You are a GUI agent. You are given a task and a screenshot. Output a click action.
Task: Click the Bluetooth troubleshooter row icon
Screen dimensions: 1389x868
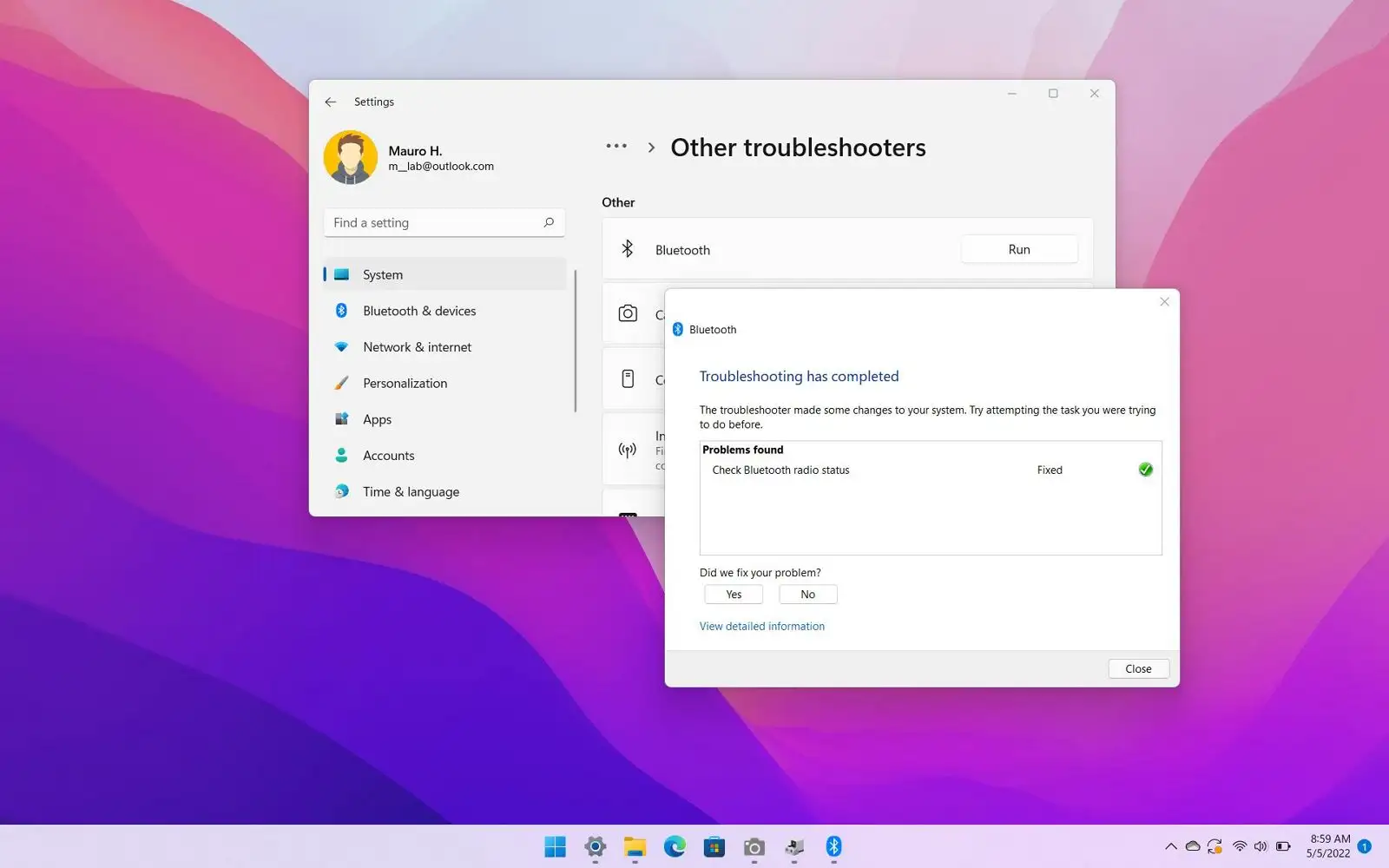tap(627, 249)
